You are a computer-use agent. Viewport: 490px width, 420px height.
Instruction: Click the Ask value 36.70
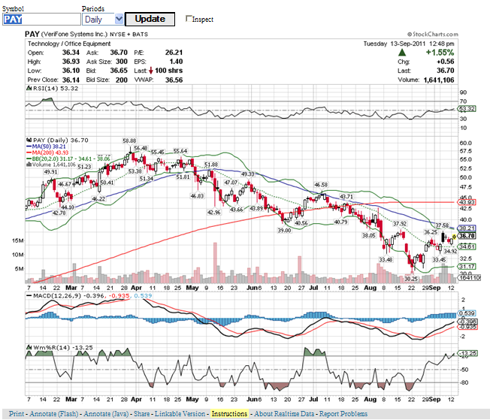(119, 52)
